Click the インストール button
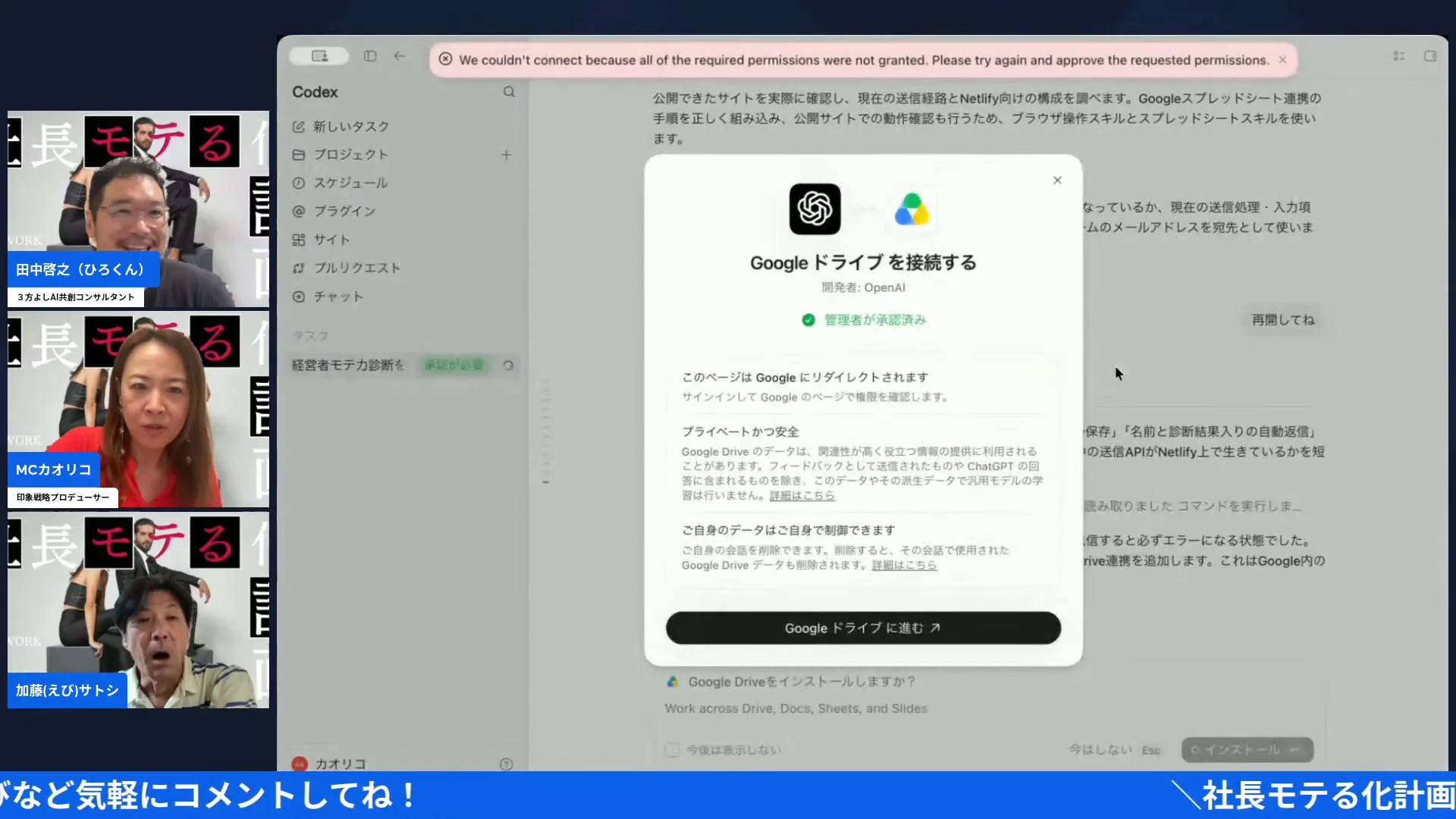This screenshot has width=1456, height=819. (1247, 750)
